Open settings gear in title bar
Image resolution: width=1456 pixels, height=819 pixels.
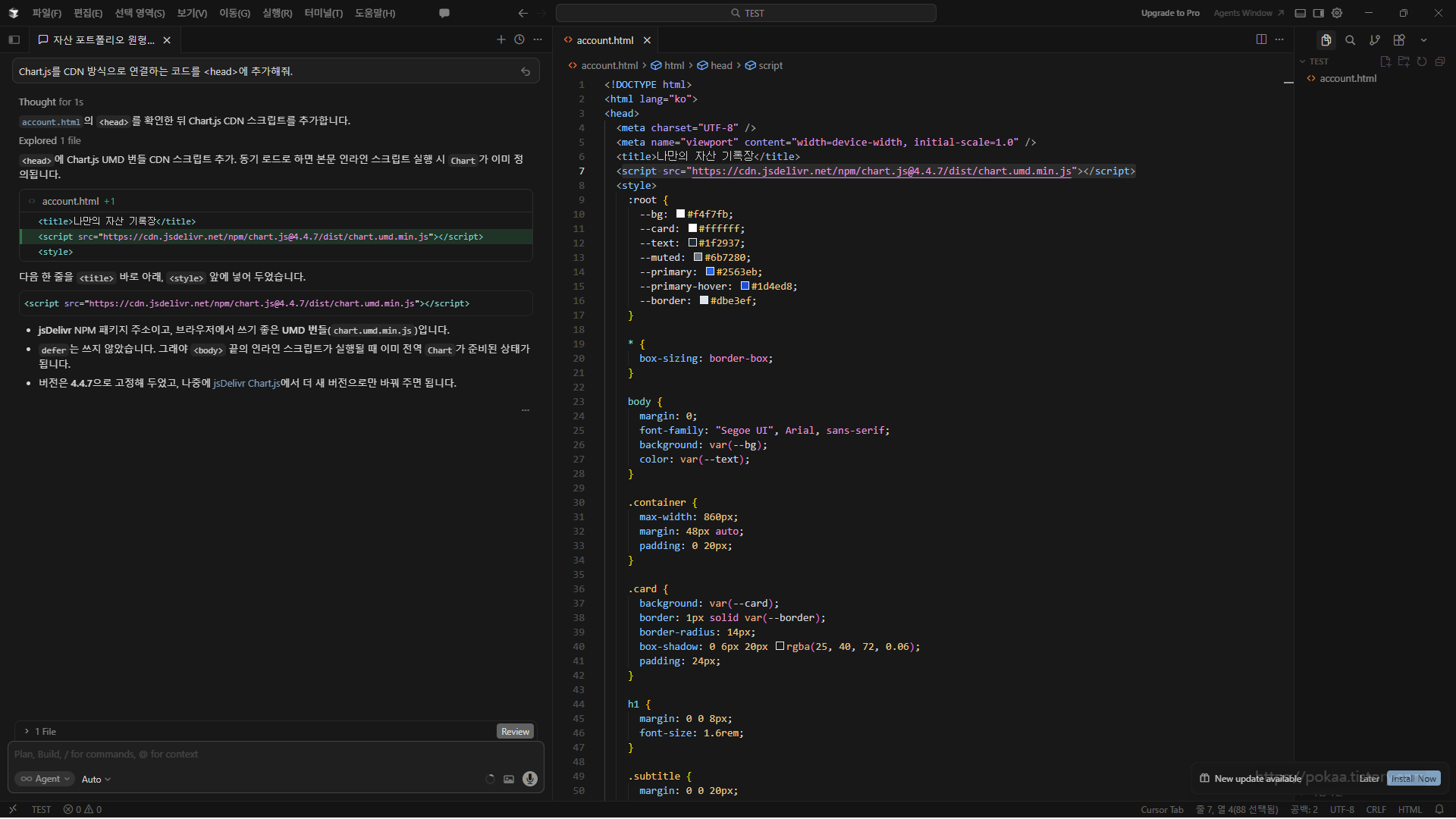pyautogui.click(x=1337, y=13)
